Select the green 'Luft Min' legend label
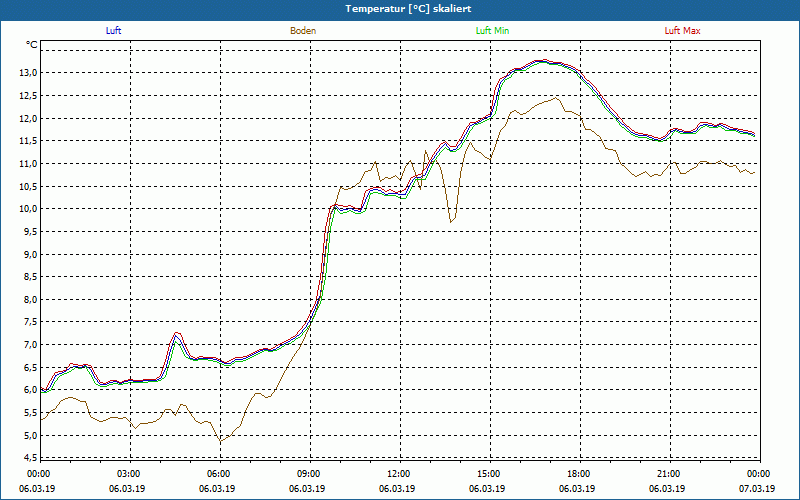The image size is (800, 500). tap(492, 31)
